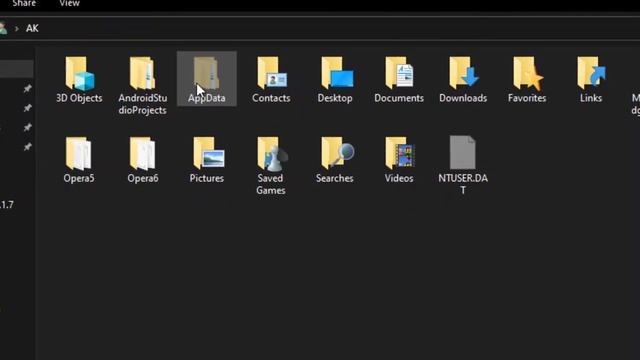
Task: Open the Desktop folder
Action: [x=335, y=80]
